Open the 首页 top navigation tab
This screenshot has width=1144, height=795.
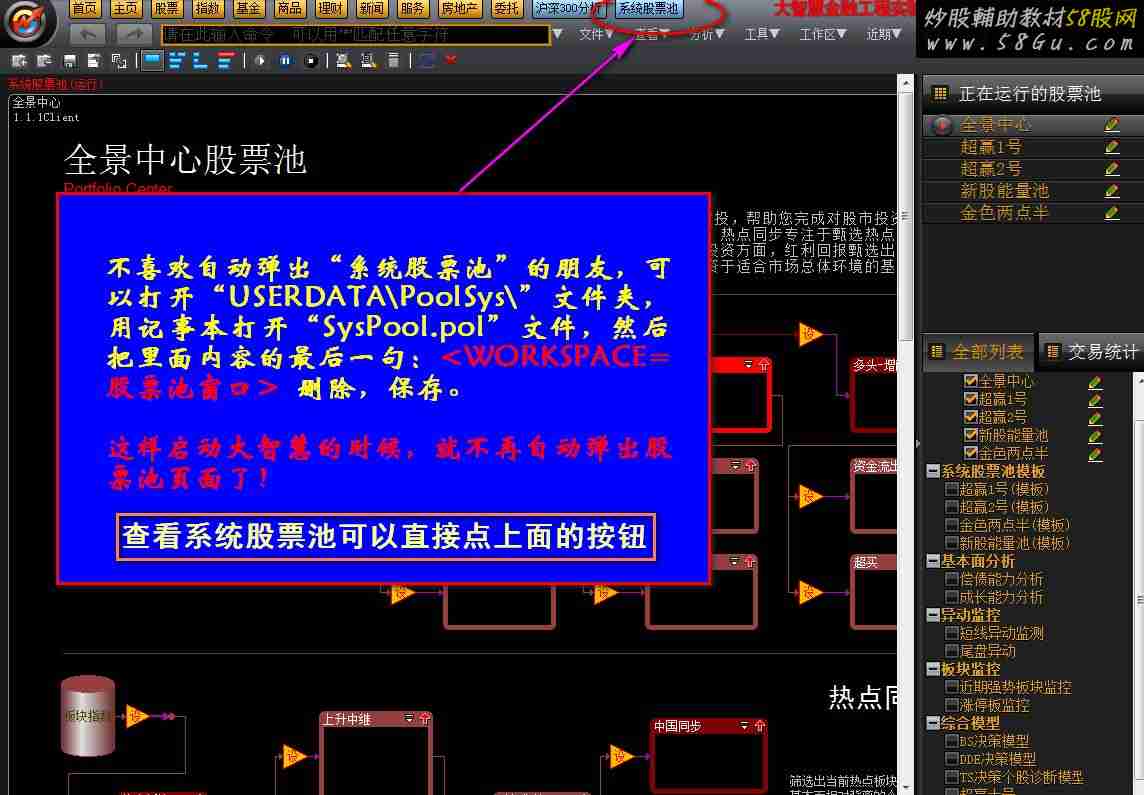pos(85,8)
